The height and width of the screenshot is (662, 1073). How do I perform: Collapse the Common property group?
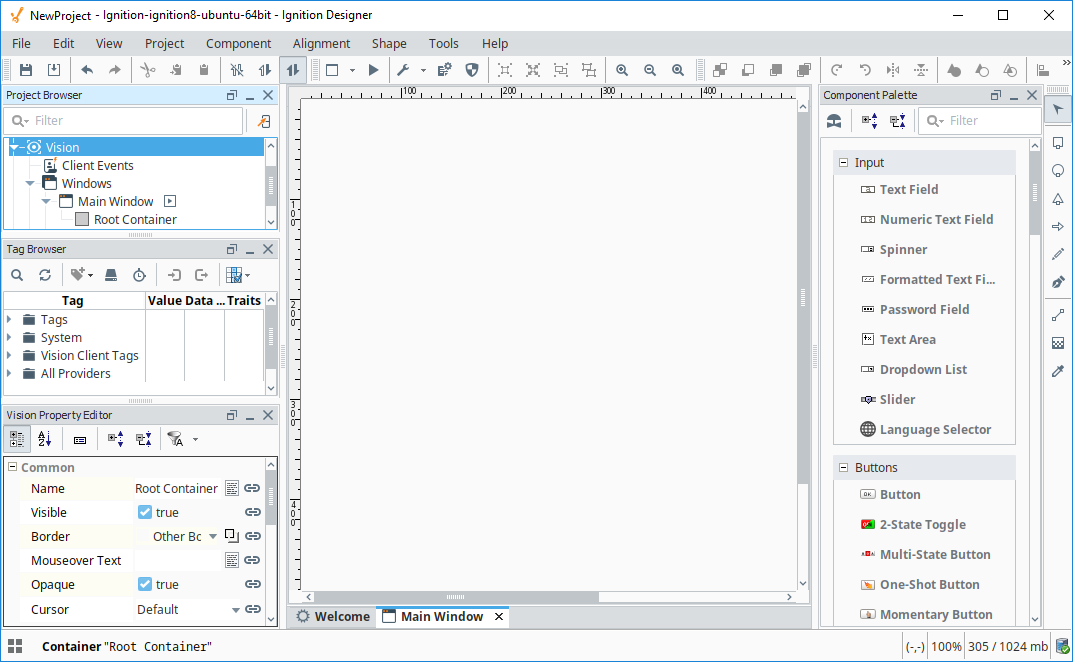12,467
